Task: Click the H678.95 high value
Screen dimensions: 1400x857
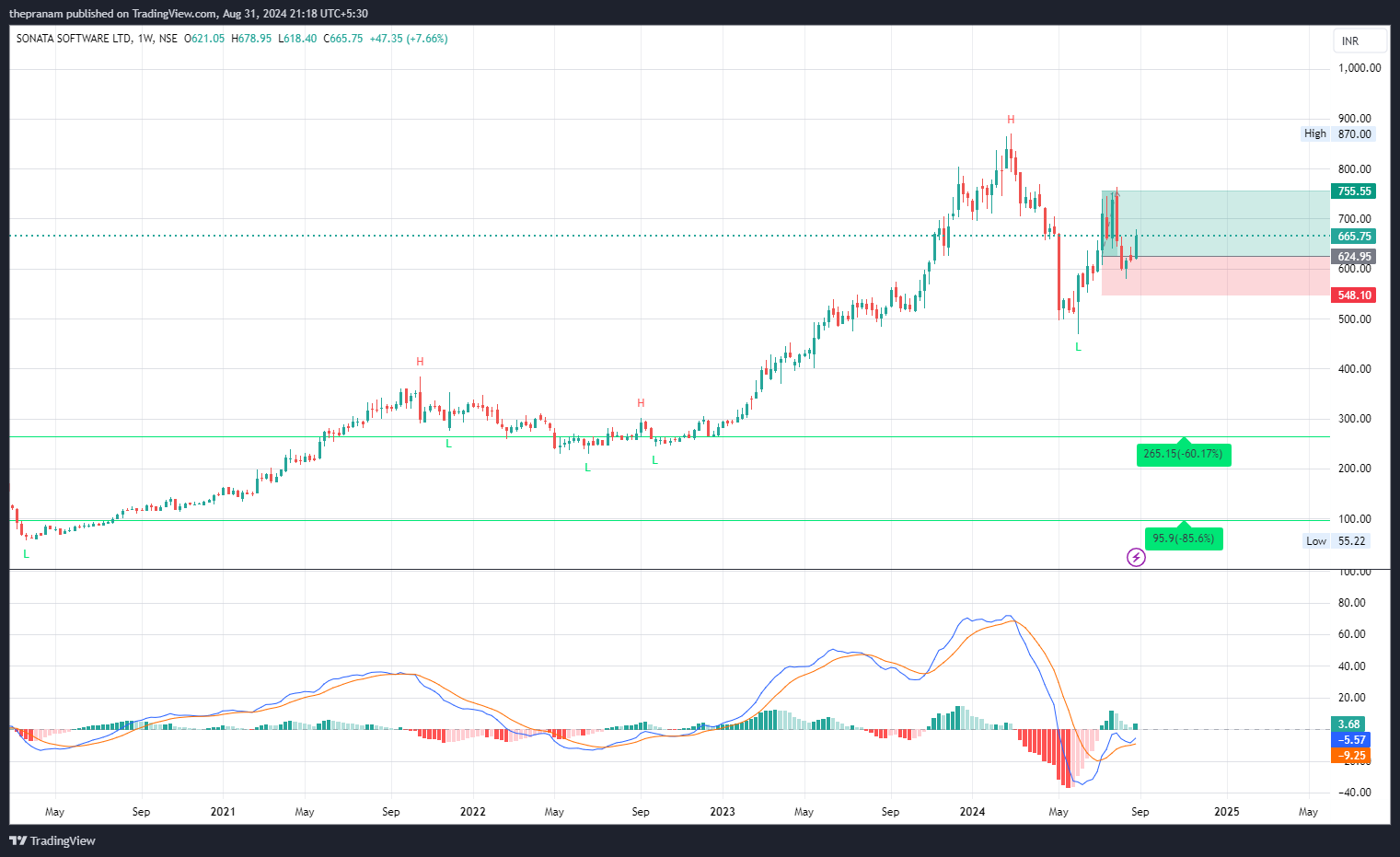Action: click(251, 39)
